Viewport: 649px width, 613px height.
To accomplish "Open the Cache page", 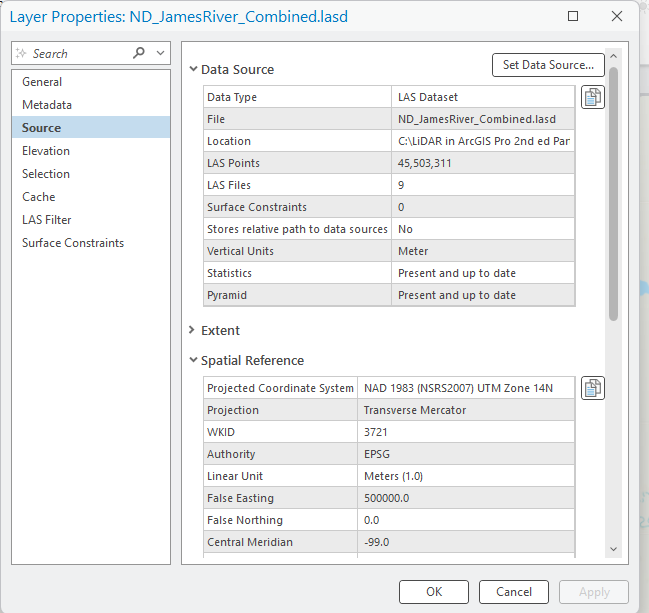I will coord(91,197).
